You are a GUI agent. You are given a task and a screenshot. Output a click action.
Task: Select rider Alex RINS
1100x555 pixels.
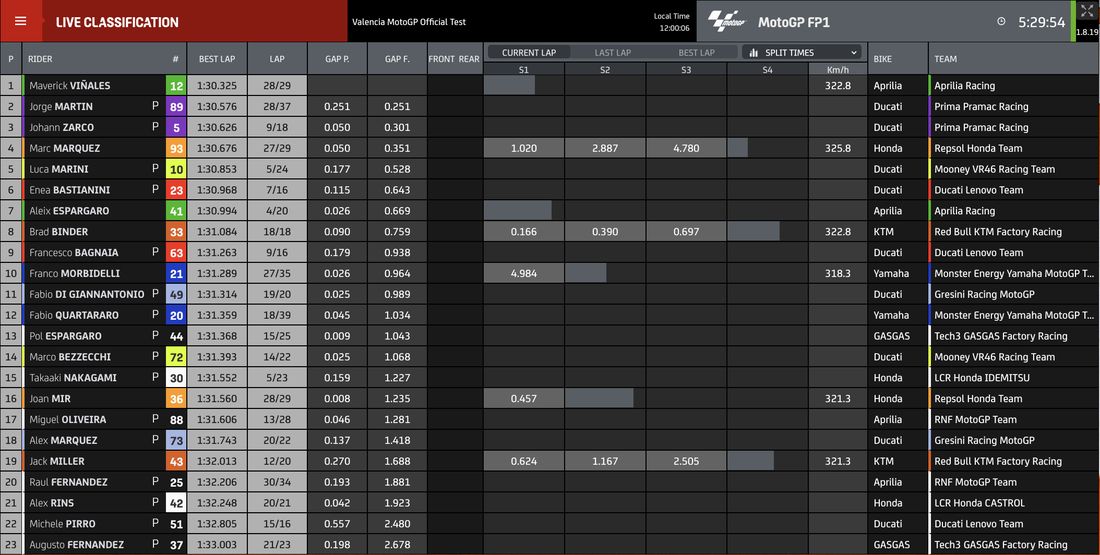[x=51, y=503]
